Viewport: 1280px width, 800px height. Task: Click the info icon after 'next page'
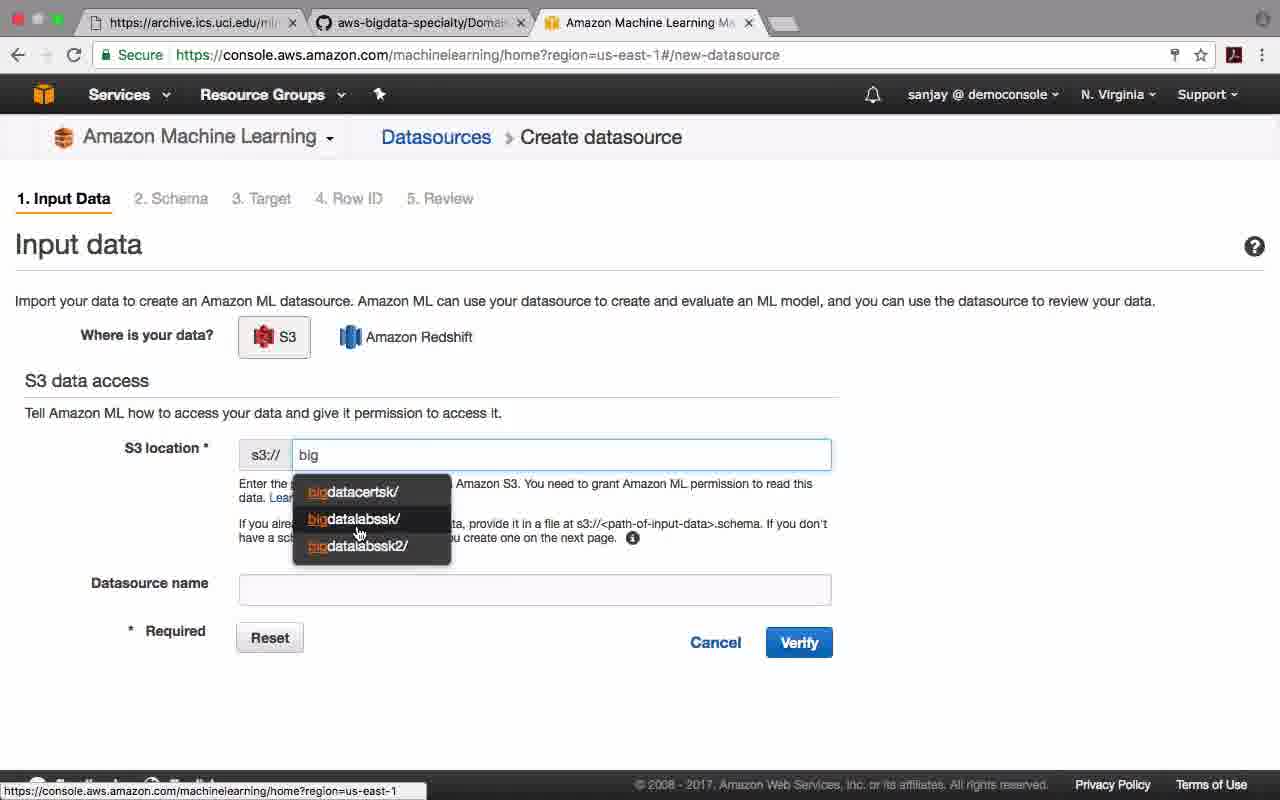point(632,538)
